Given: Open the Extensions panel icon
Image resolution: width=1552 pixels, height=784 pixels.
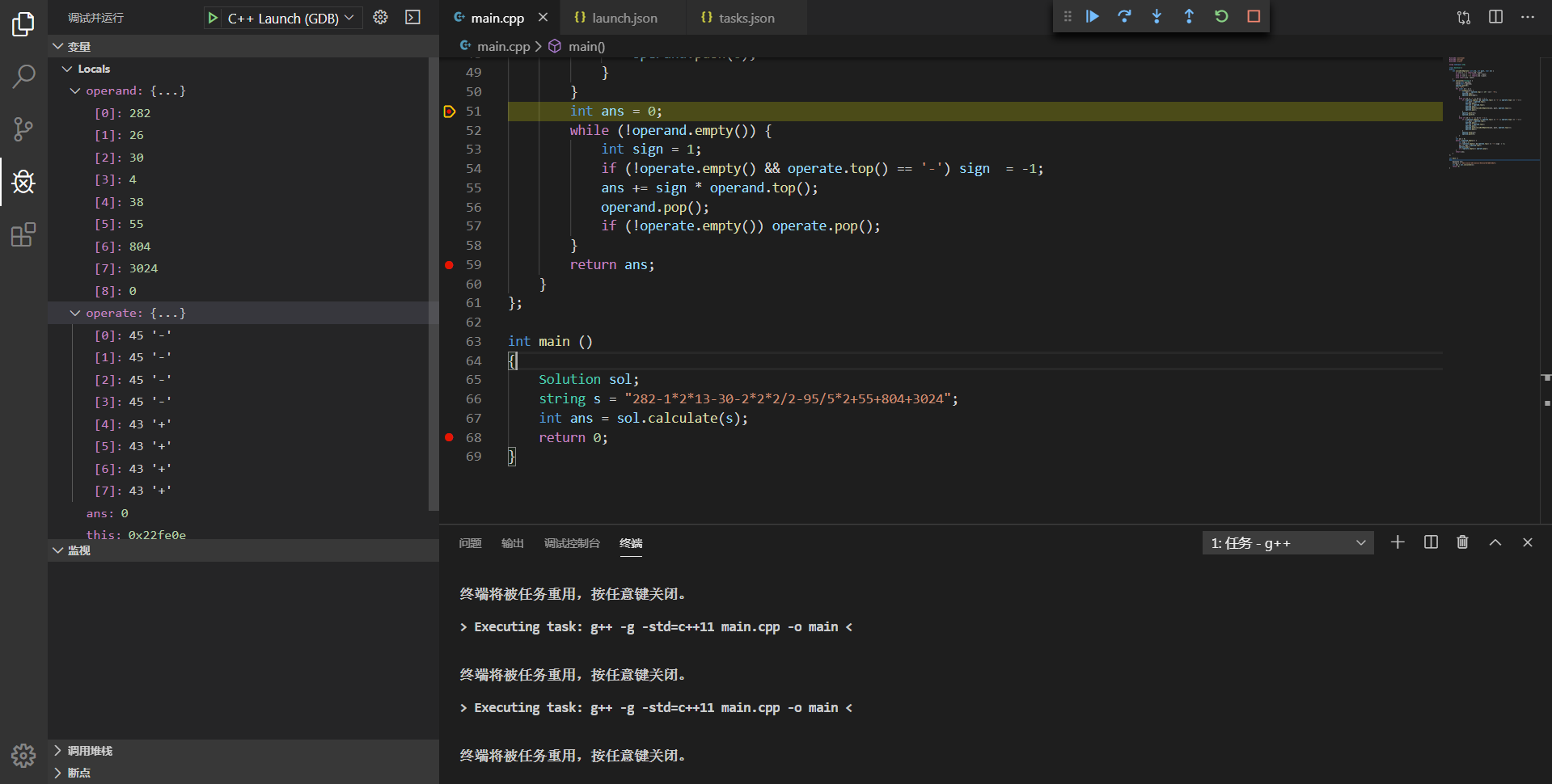Looking at the screenshot, I should click(x=23, y=234).
